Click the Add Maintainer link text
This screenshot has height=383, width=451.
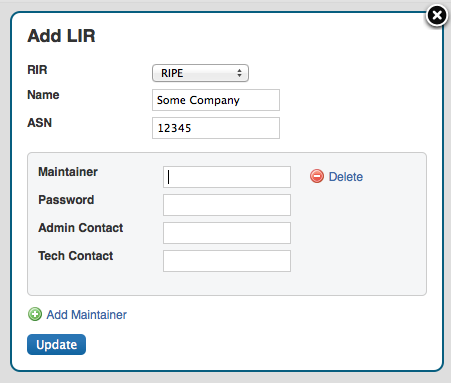87,315
